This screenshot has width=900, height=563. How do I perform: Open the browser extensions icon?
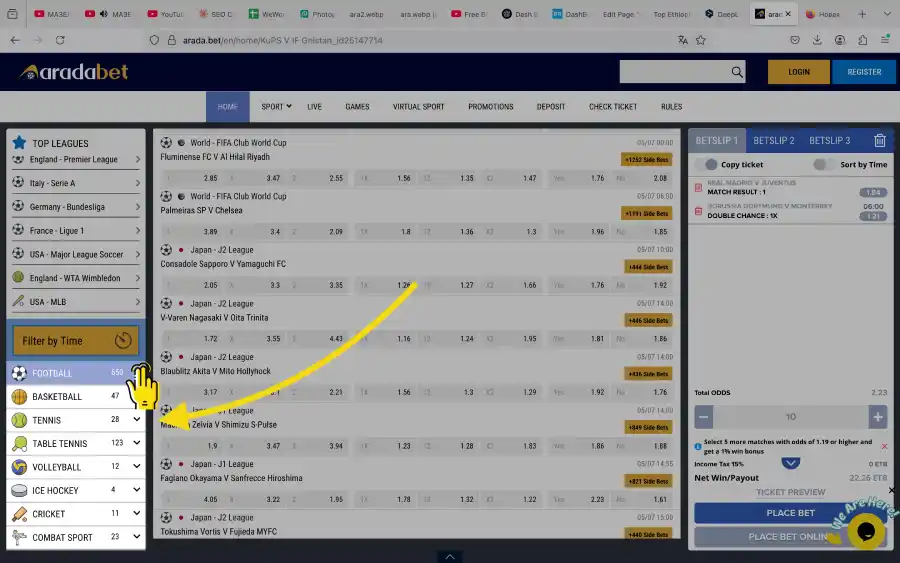[x=863, y=40]
